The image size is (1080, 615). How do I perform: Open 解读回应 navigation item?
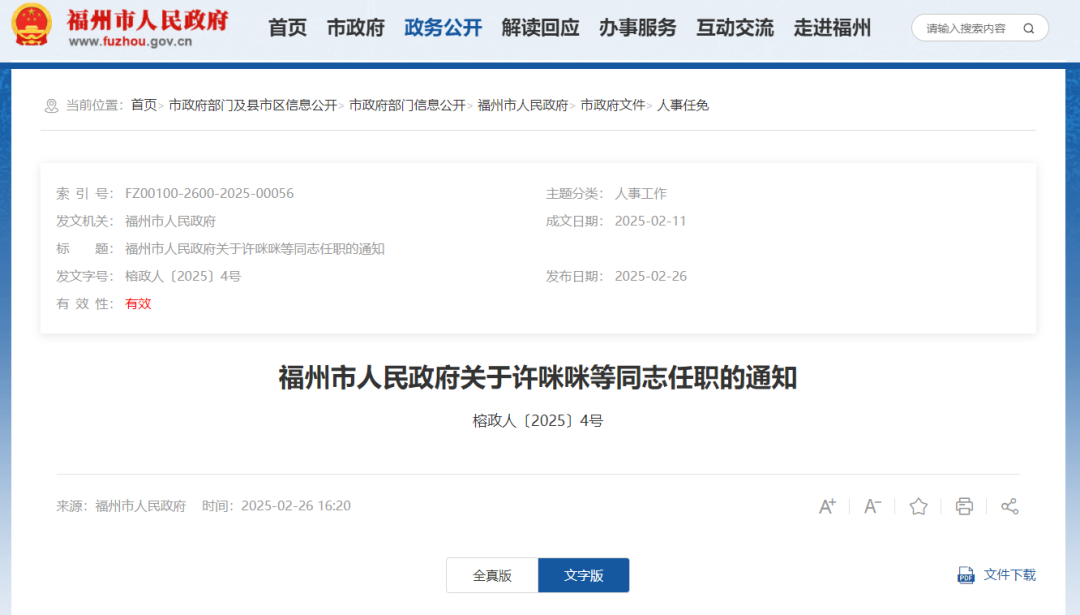coord(540,28)
